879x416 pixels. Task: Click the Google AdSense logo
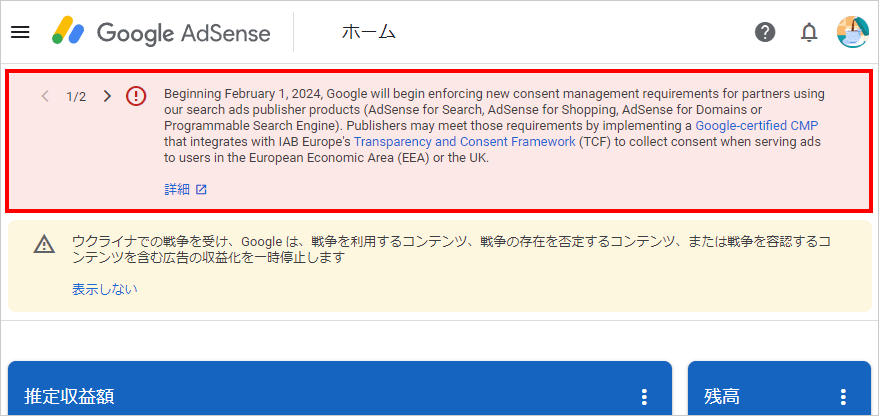click(161, 33)
